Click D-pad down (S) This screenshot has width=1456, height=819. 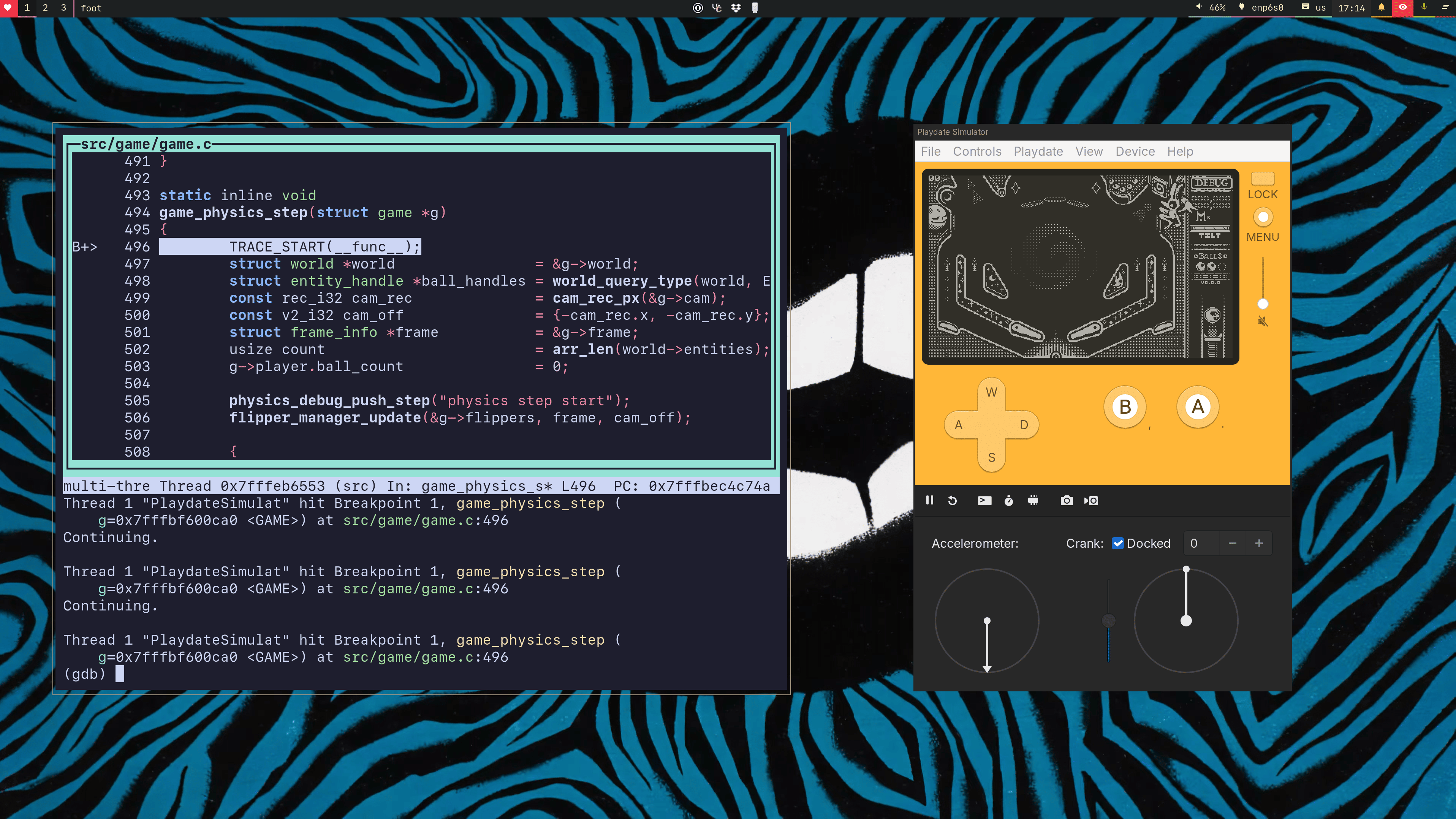click(991, 457)
